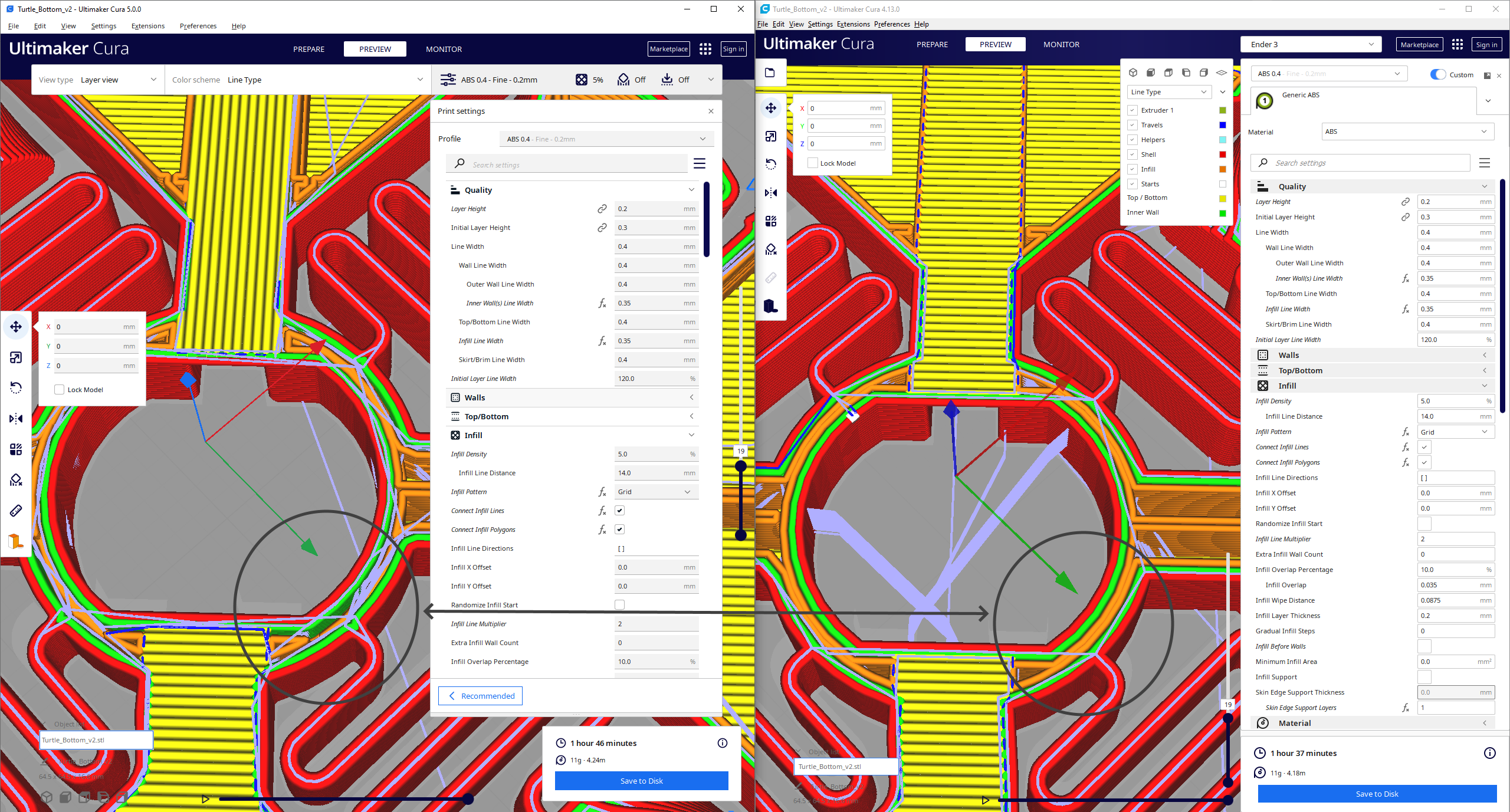
Task: Toggle Lock Model checkbox in Cura 5.0.0
Action: 59,389
